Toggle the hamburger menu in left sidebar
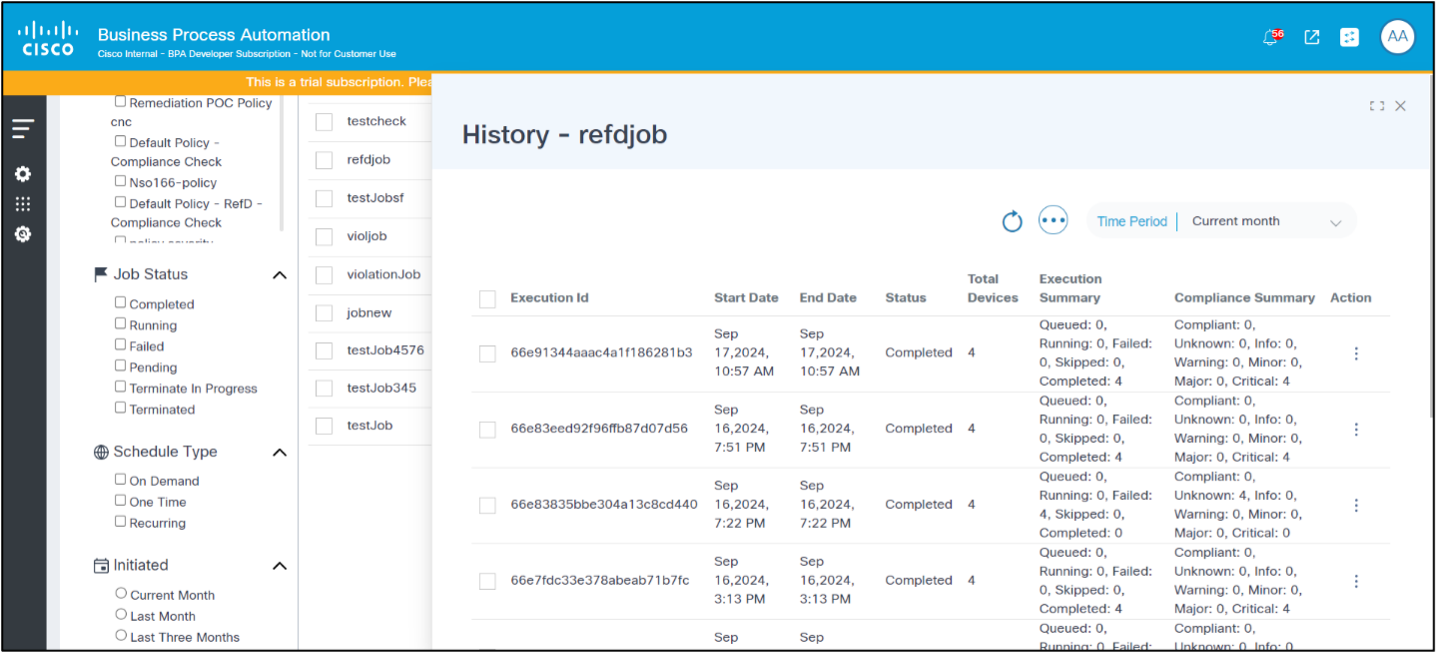 (x=23, y=129)
